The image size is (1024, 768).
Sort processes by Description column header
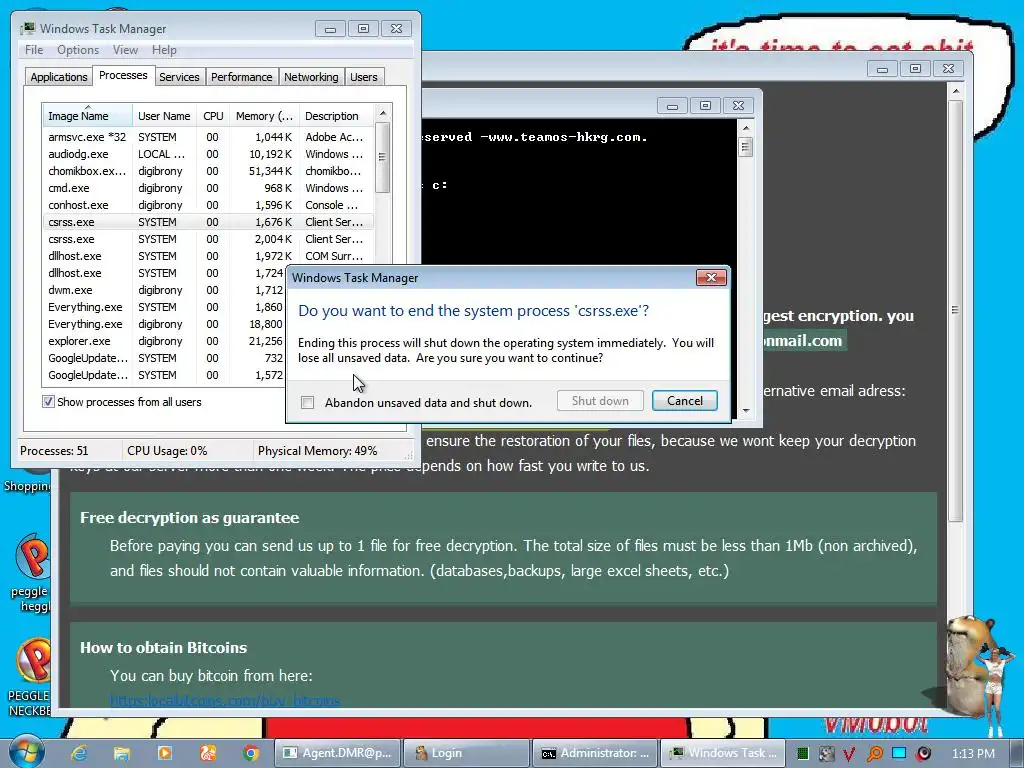[336, 116]
